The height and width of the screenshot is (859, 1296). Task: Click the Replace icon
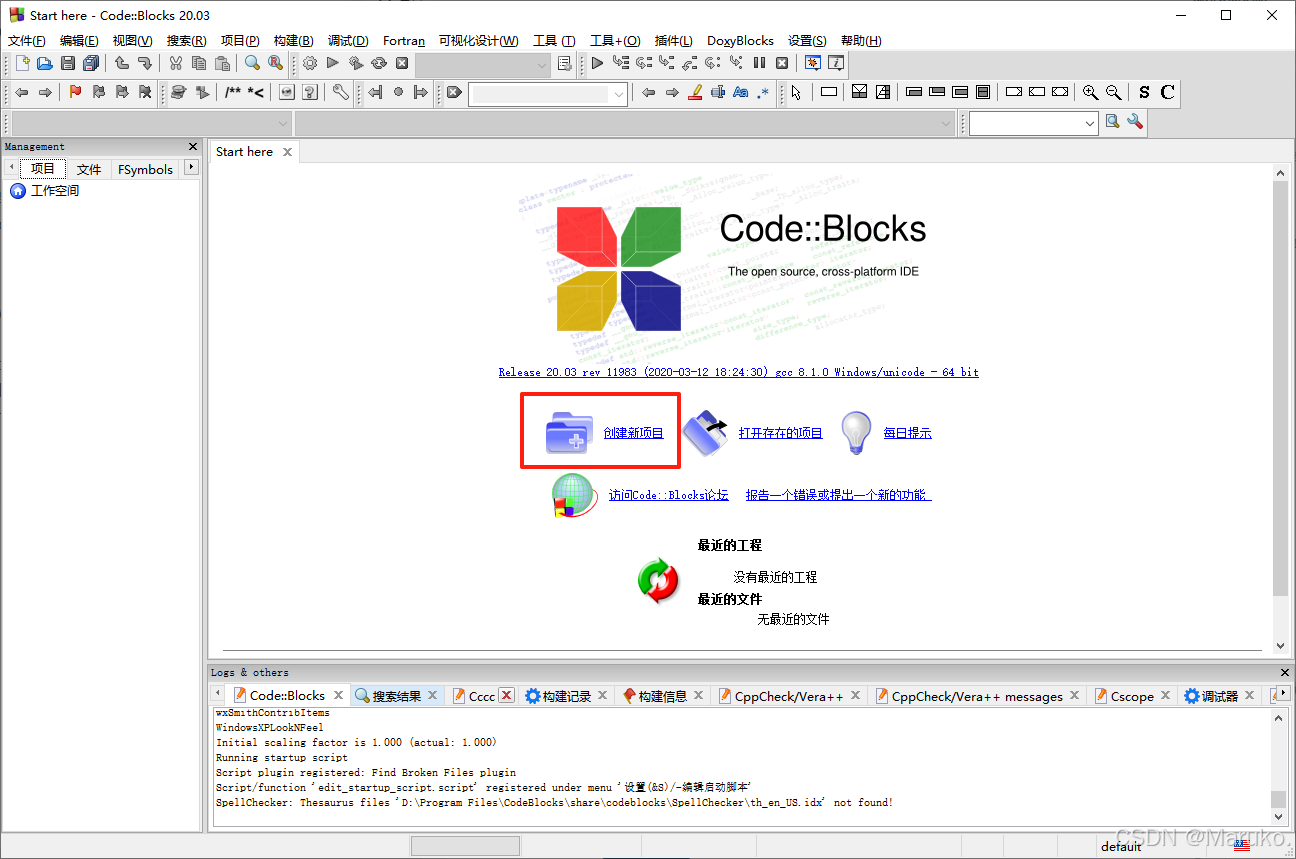pyautogui.click(x=275, y=62)
